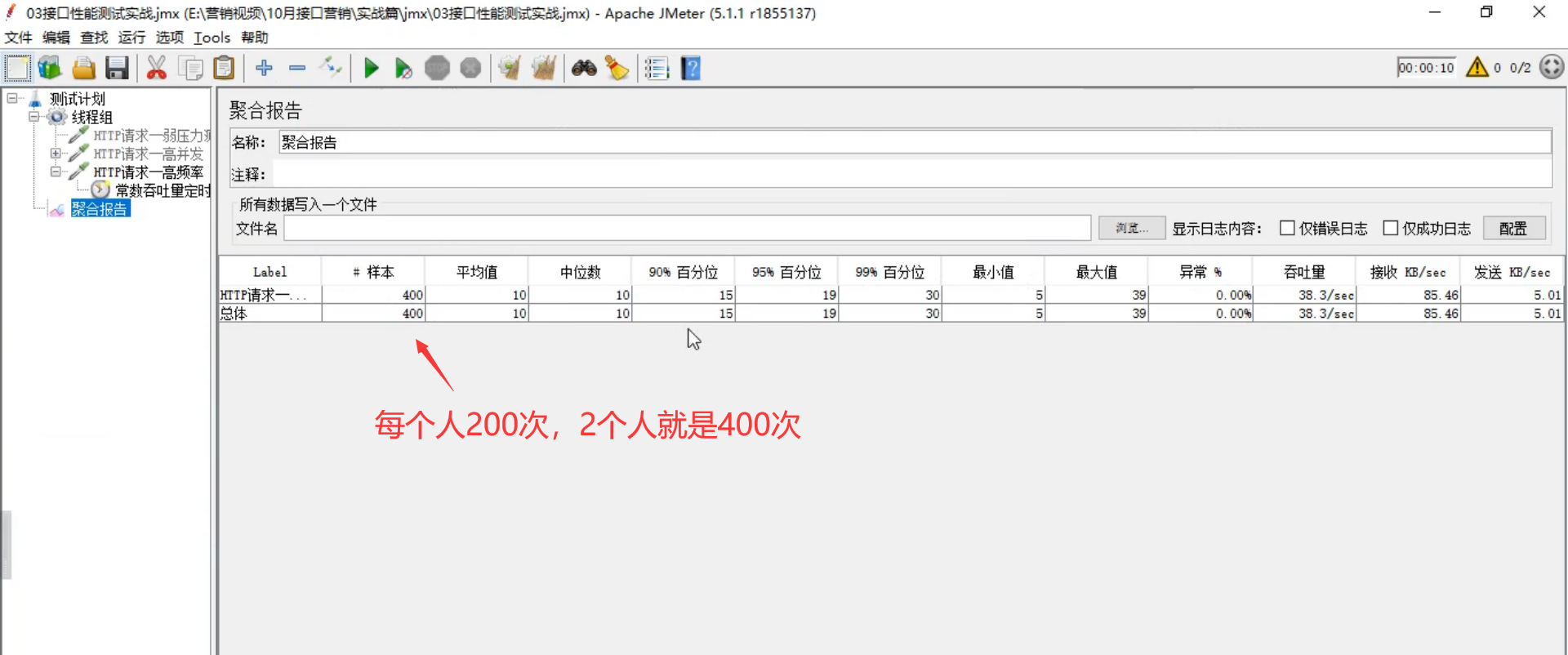Click the thread group gear icon
Viewport: 1568px width, 655px height.
[x=57, y=117]
